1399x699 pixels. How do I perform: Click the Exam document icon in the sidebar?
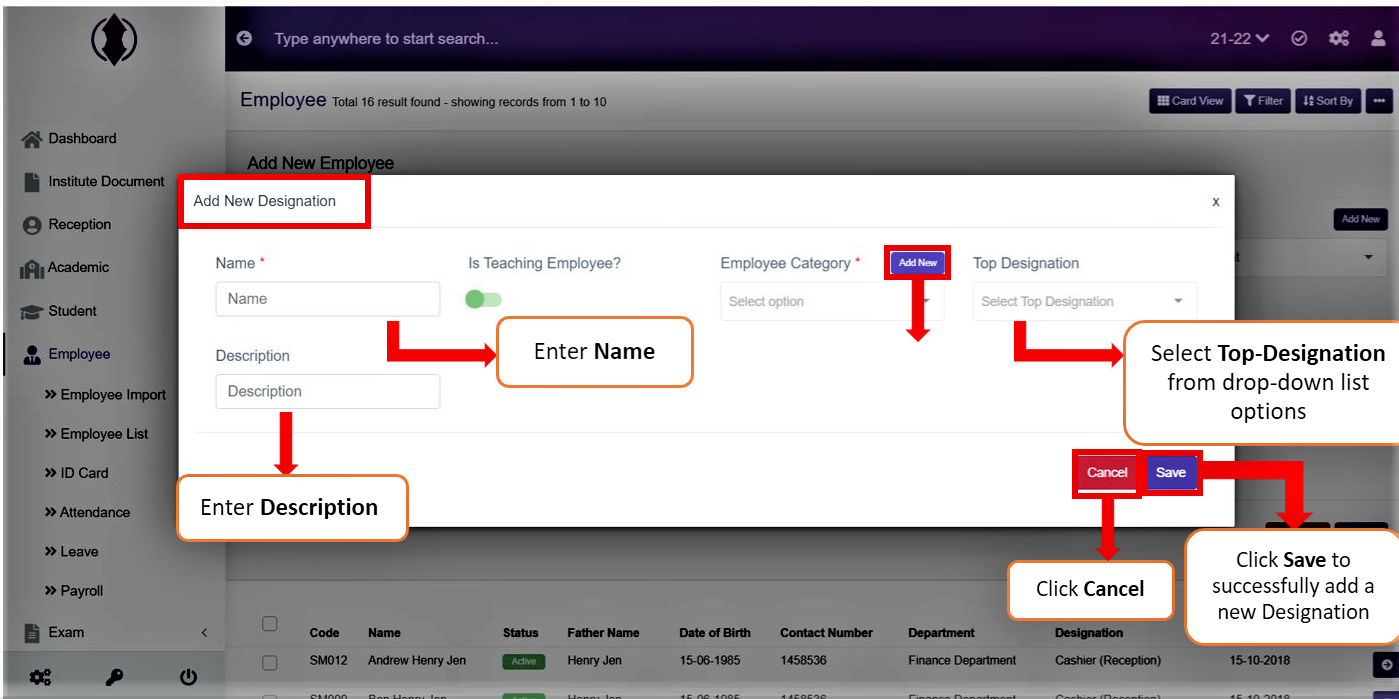coord(32,633)
